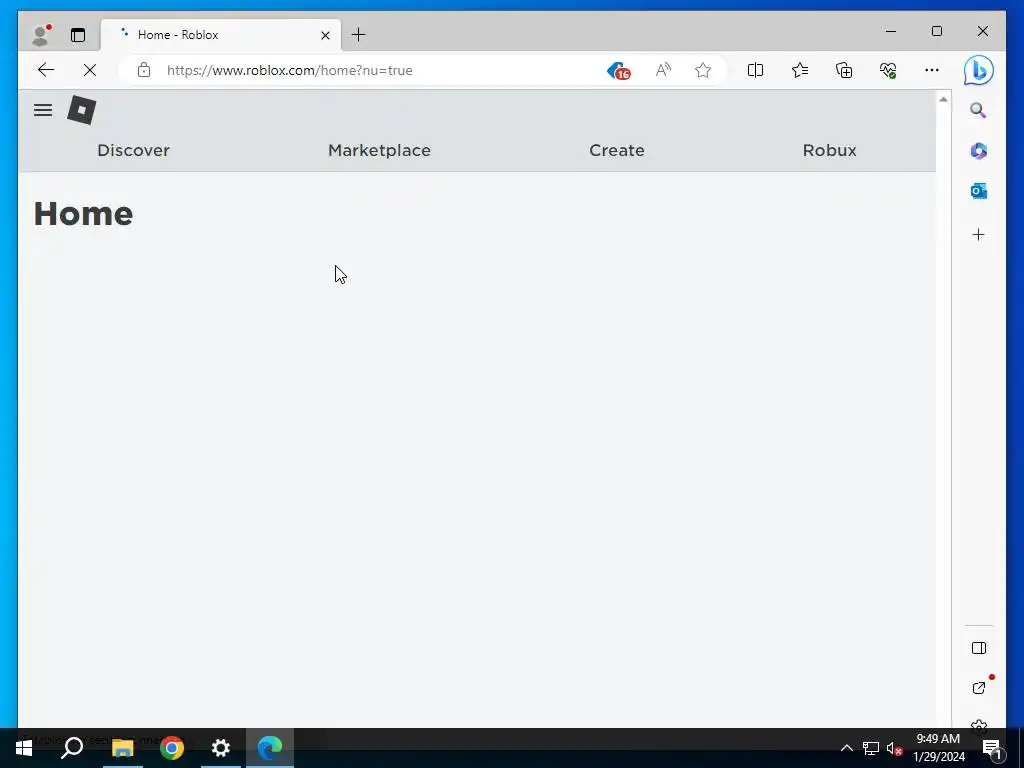Screen dimensions: 1024x768
Task: Minimize the Edge window
Action: pos(891,31)
